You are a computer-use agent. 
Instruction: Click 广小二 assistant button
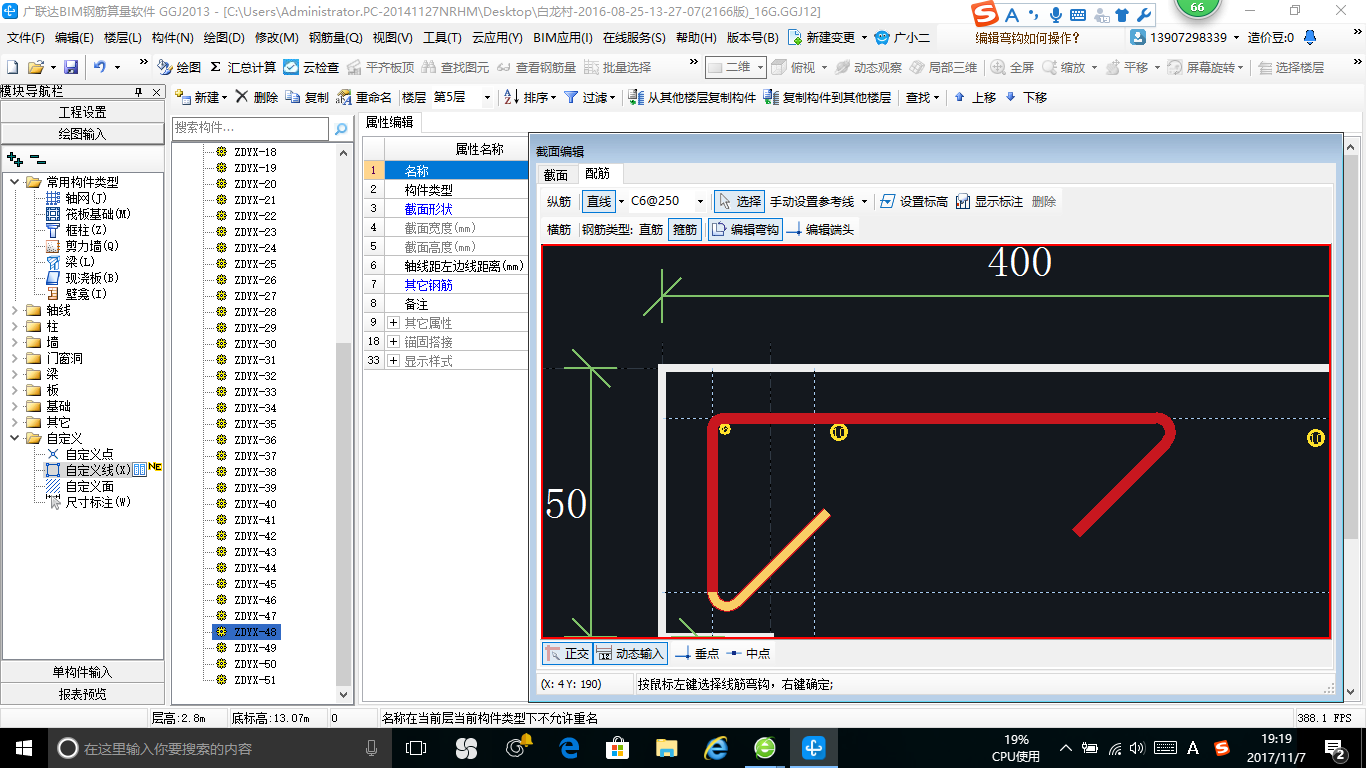point(903,37)
